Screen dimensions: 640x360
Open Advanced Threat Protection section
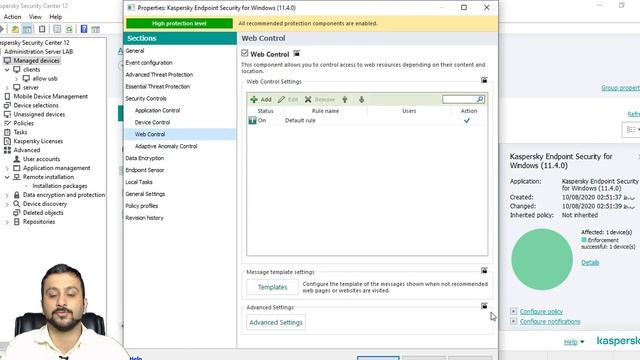(x=159, y=74)
